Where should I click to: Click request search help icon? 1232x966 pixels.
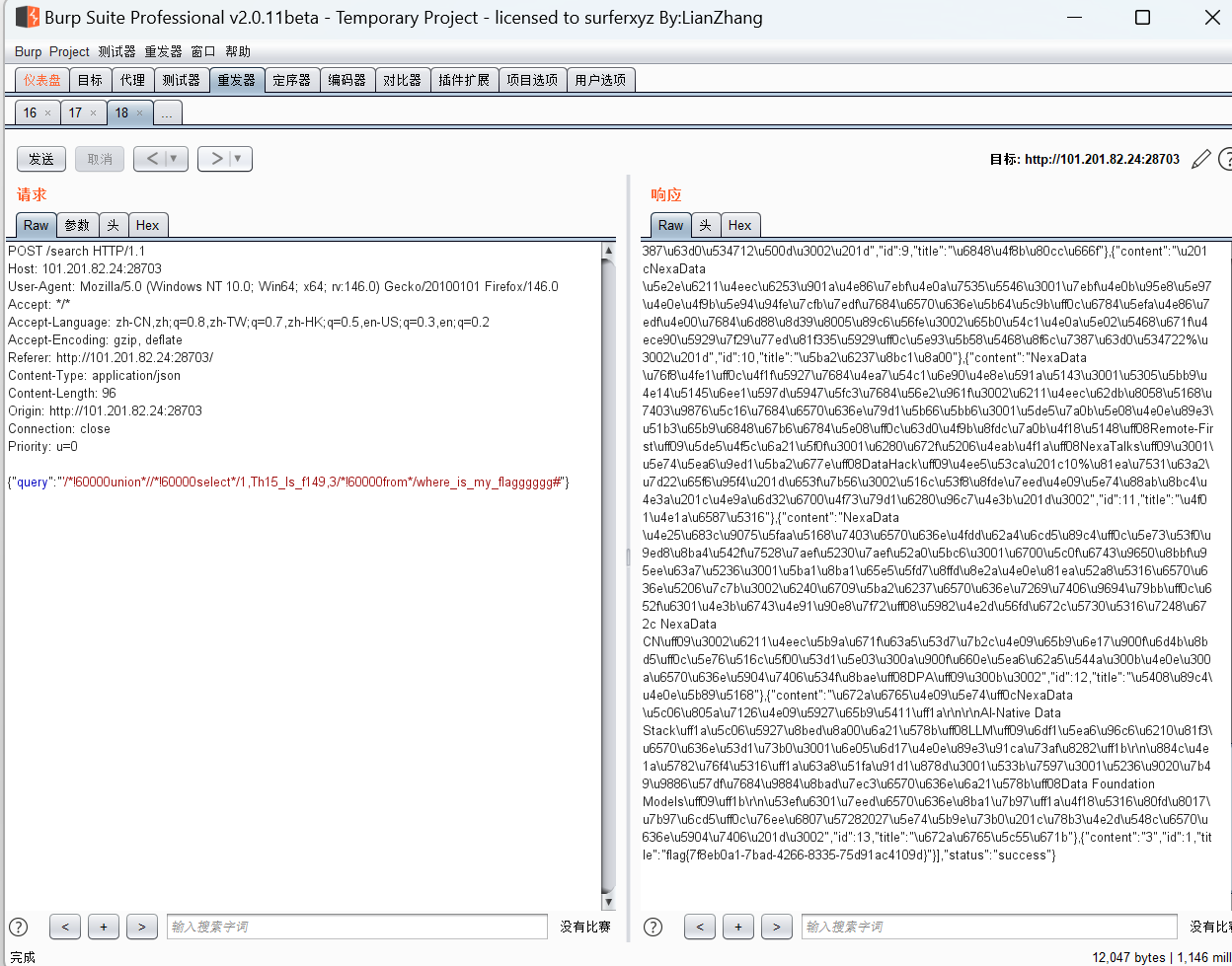(x=19, y=927)
